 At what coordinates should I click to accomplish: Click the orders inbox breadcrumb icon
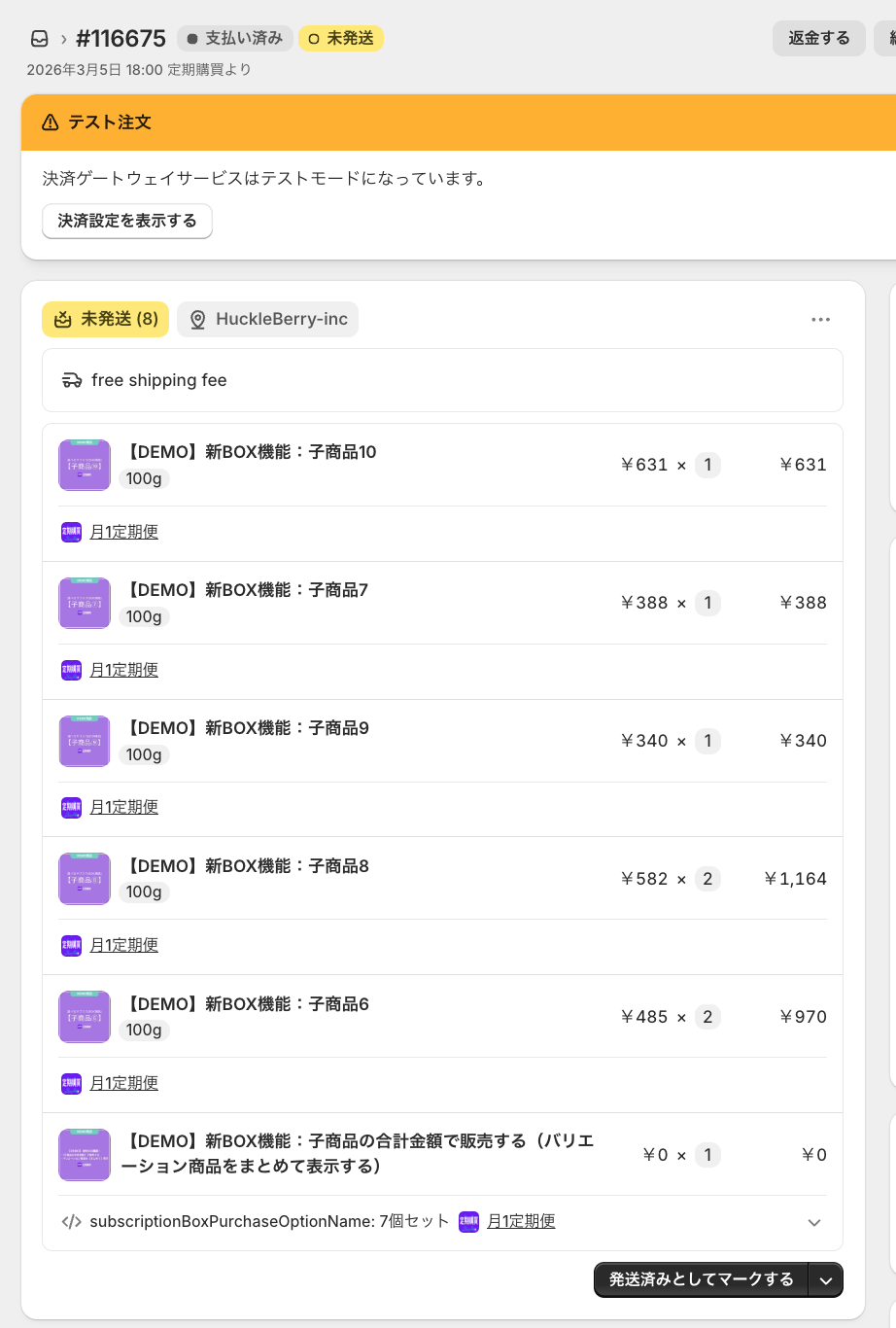40,39
